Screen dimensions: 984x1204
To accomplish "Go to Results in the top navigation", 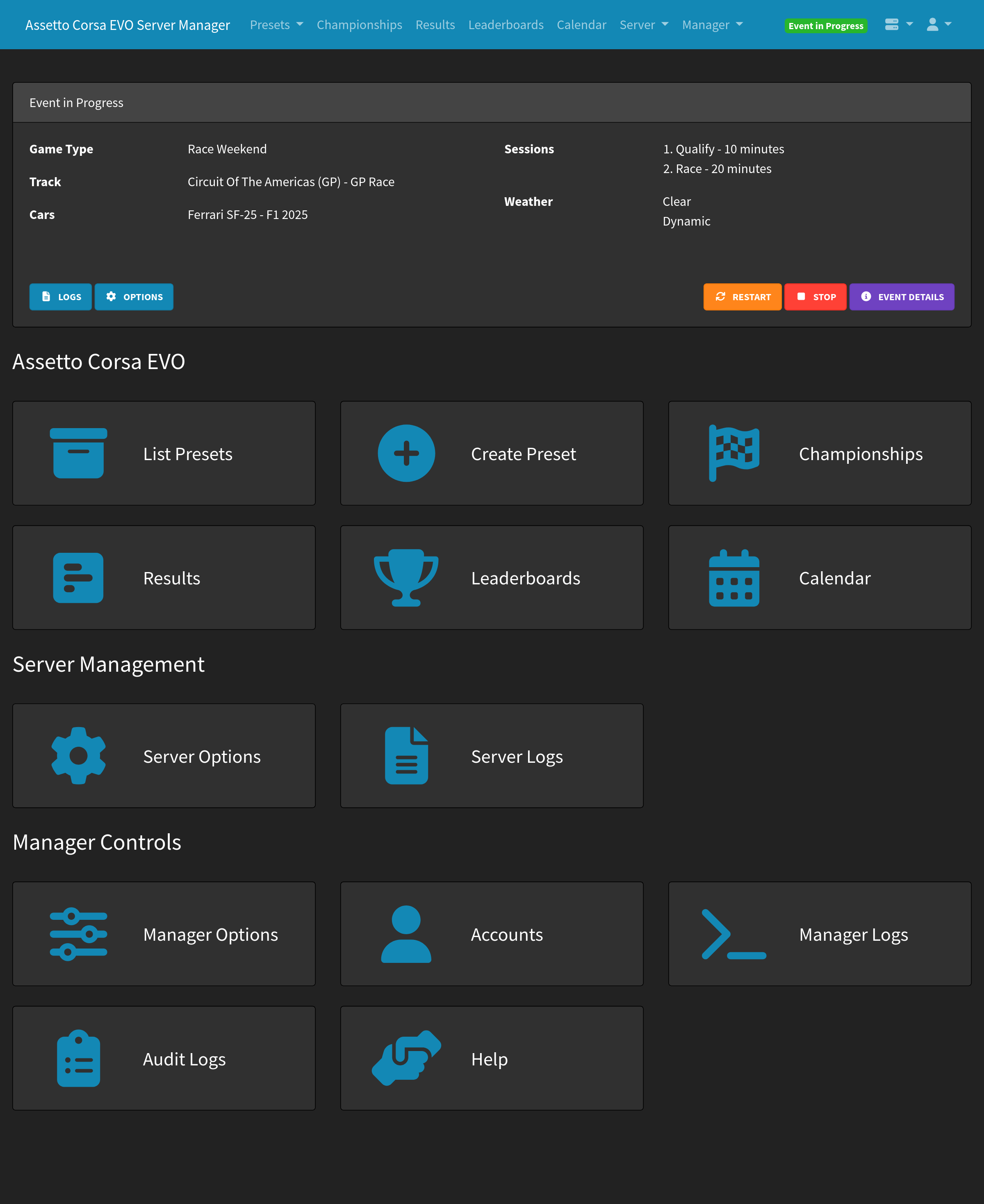I will [435, 24].
